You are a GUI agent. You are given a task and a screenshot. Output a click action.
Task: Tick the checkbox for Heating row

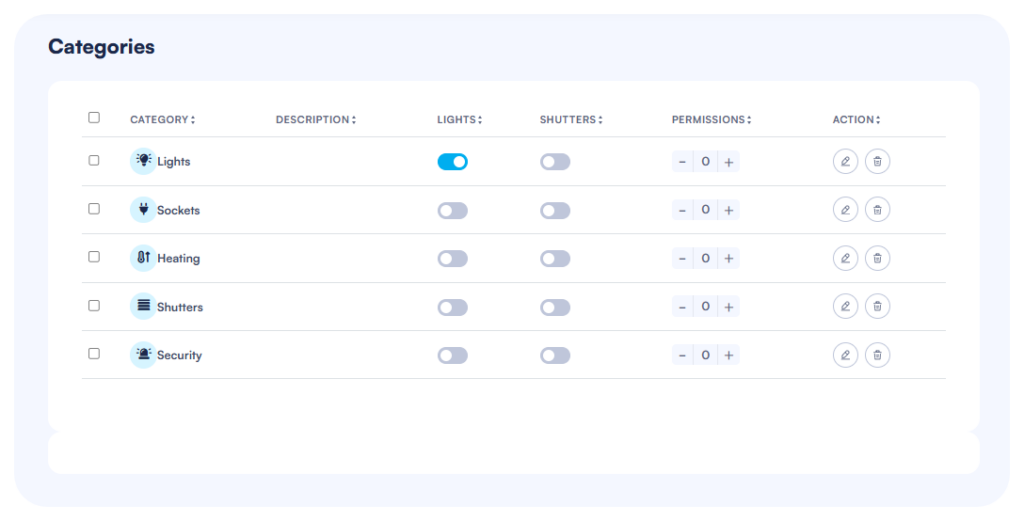click(x=94, y=257)
